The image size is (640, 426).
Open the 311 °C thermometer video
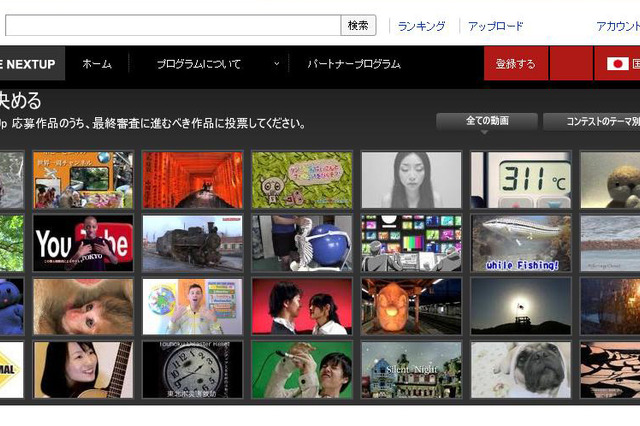click(521, 180)
